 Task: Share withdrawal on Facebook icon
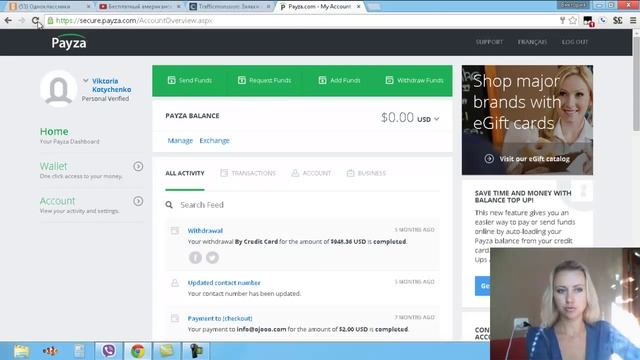tap(195, 258)
